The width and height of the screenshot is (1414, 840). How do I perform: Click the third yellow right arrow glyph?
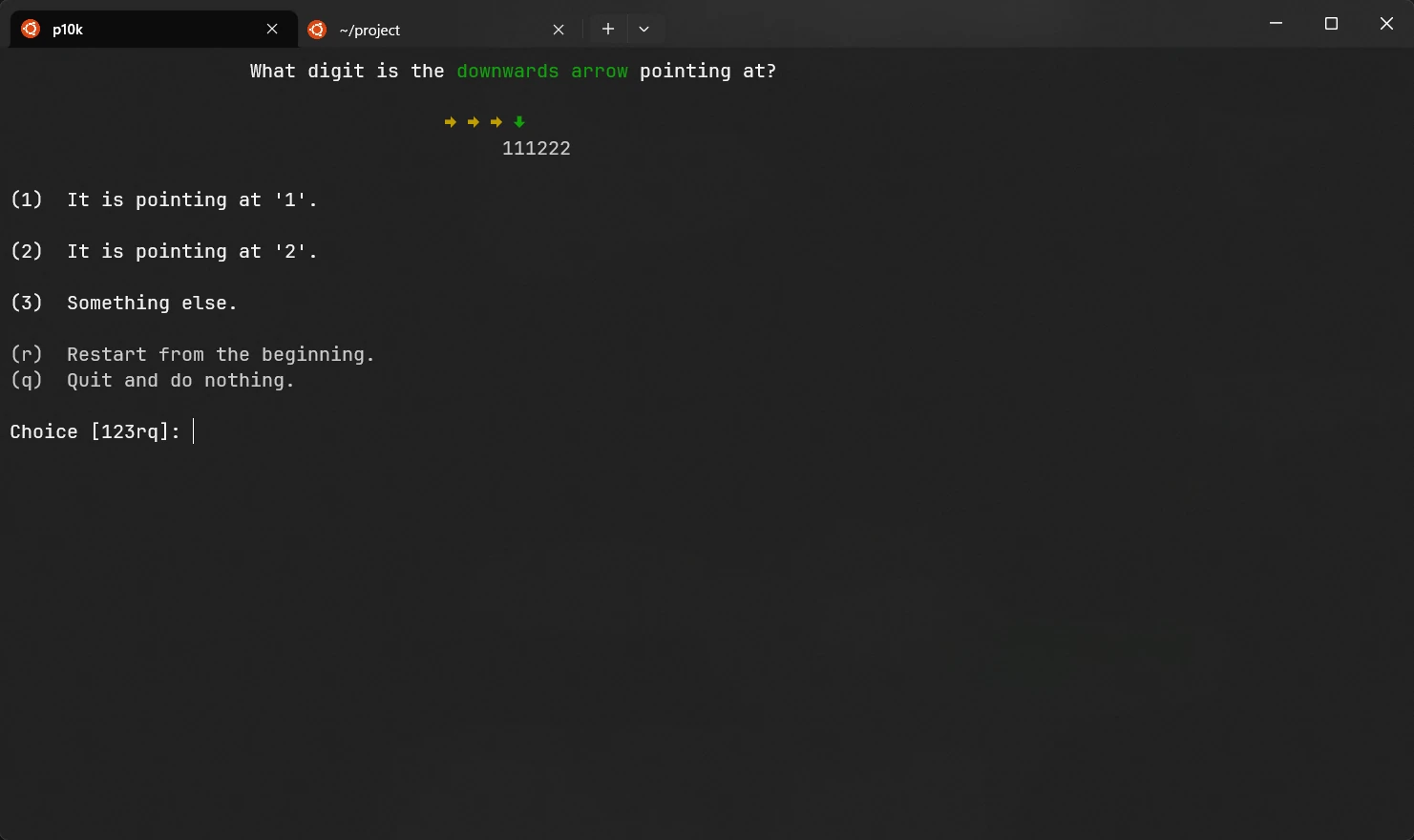[x=496, y=122]
